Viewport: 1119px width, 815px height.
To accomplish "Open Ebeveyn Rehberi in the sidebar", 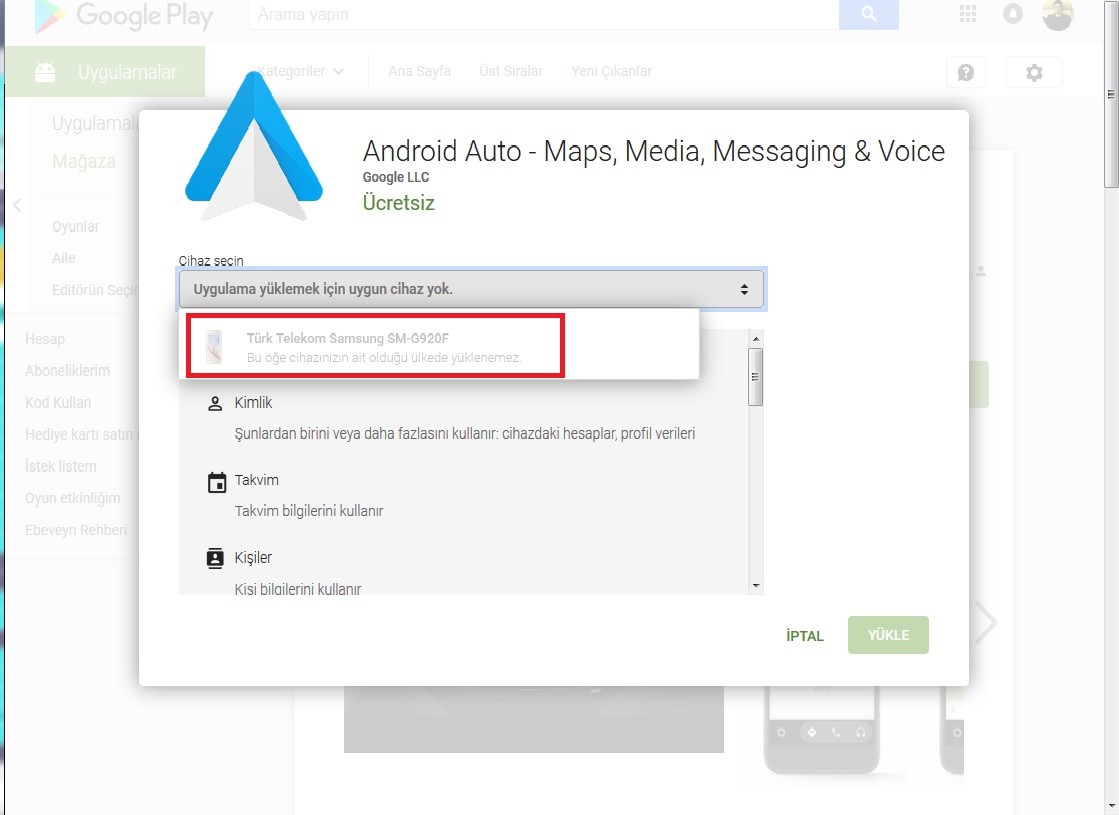I will (x=76, y=530).
